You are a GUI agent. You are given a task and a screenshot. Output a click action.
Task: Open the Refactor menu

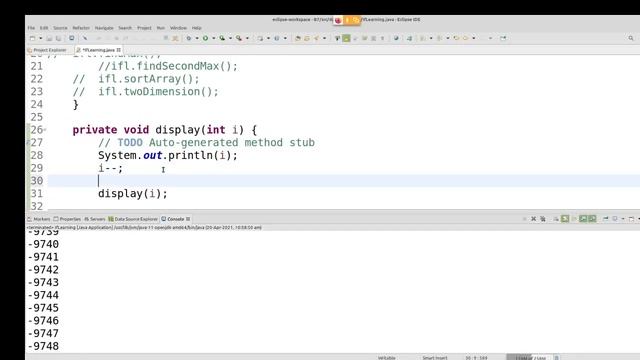[81, 28]
